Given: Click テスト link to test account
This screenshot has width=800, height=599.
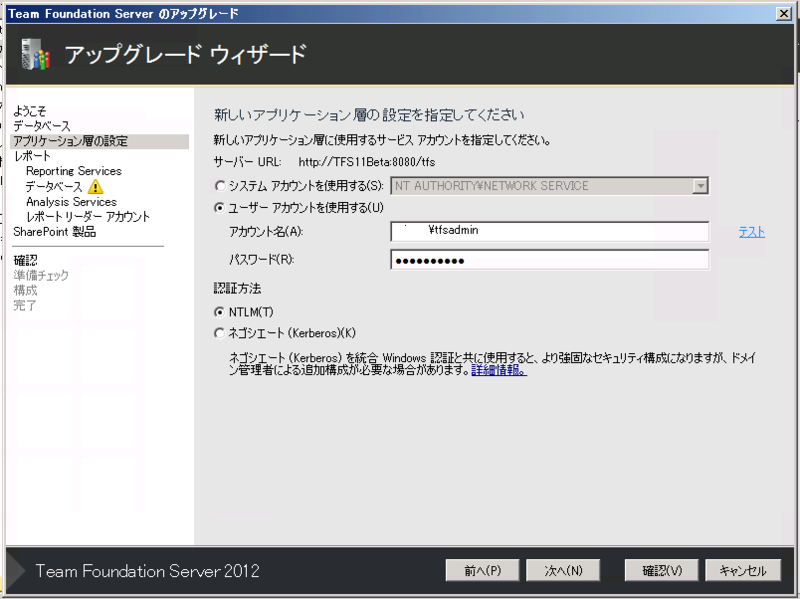Looking at the screenshot, I should 752,232.
